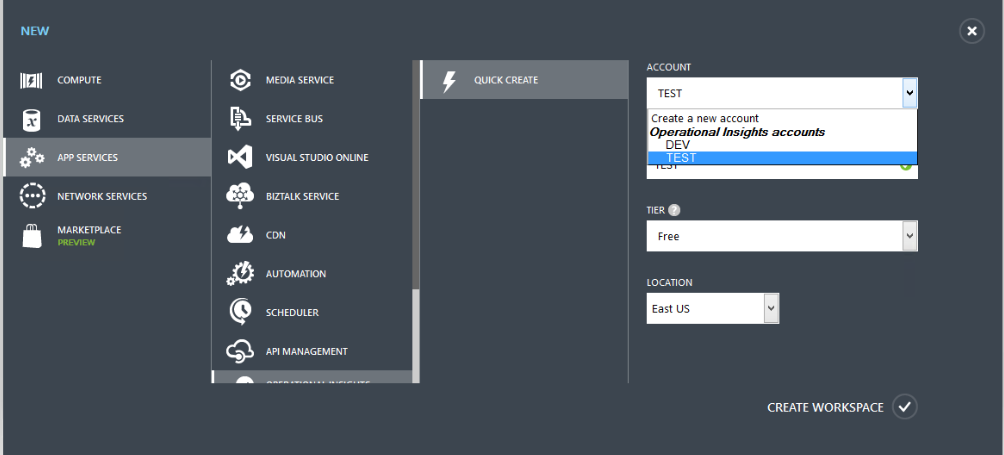Click the BizTalk Service icon
This screenshot has height=455, width=1004.
pyautogui.click(x=240, y=196)
